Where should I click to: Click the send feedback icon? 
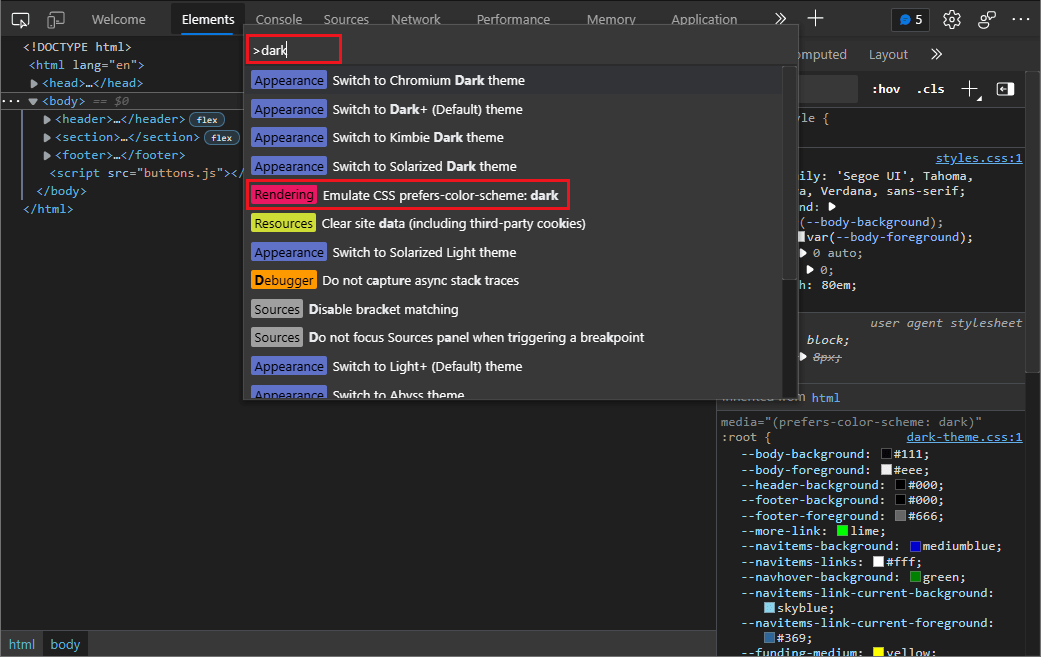tap(987, 20)
